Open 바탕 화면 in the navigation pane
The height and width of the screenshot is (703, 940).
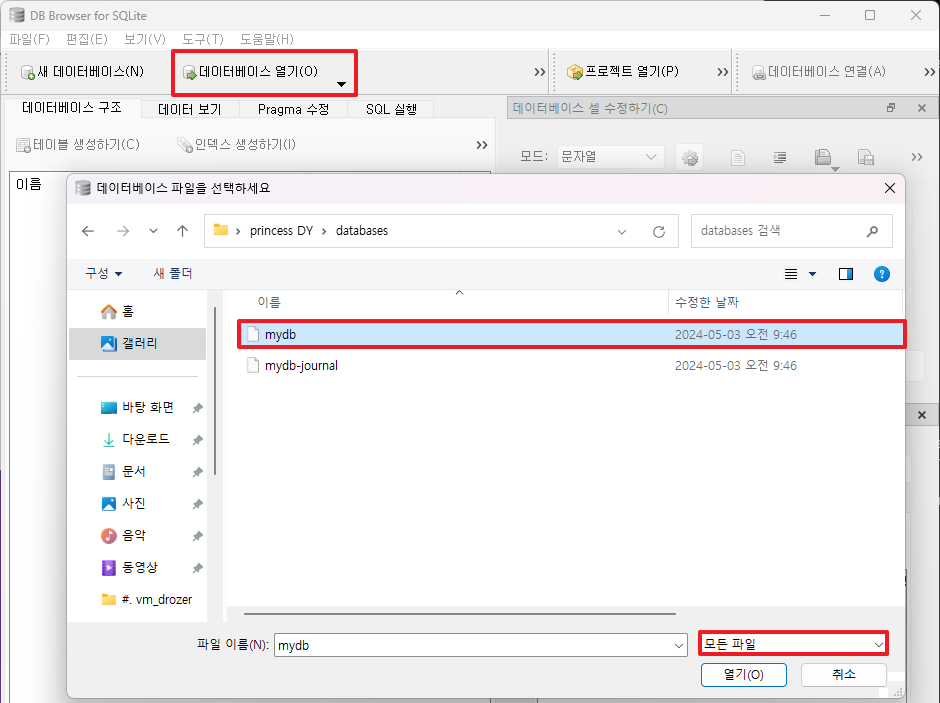[x=137, y=408]
